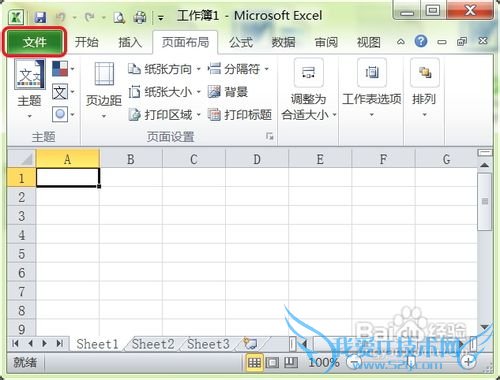
Task: Click the Undo icon in quick access toolbar
Action: (60, 17)
